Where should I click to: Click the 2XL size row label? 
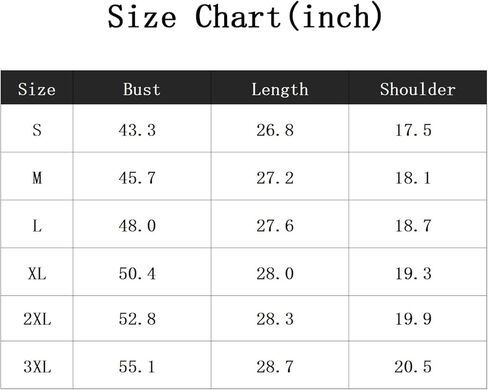click(x=37, y=319)
